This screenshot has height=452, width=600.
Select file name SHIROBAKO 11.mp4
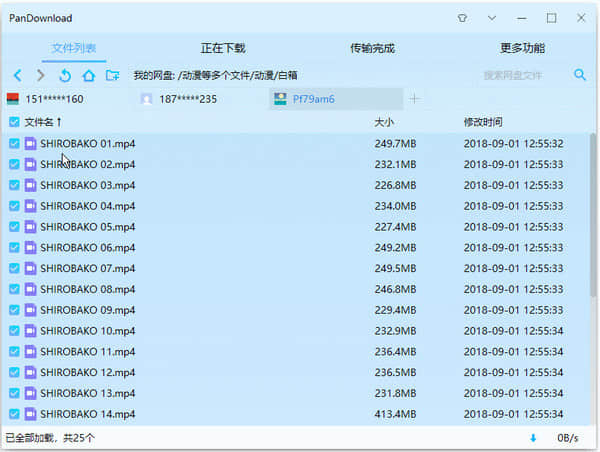[88, 352]
